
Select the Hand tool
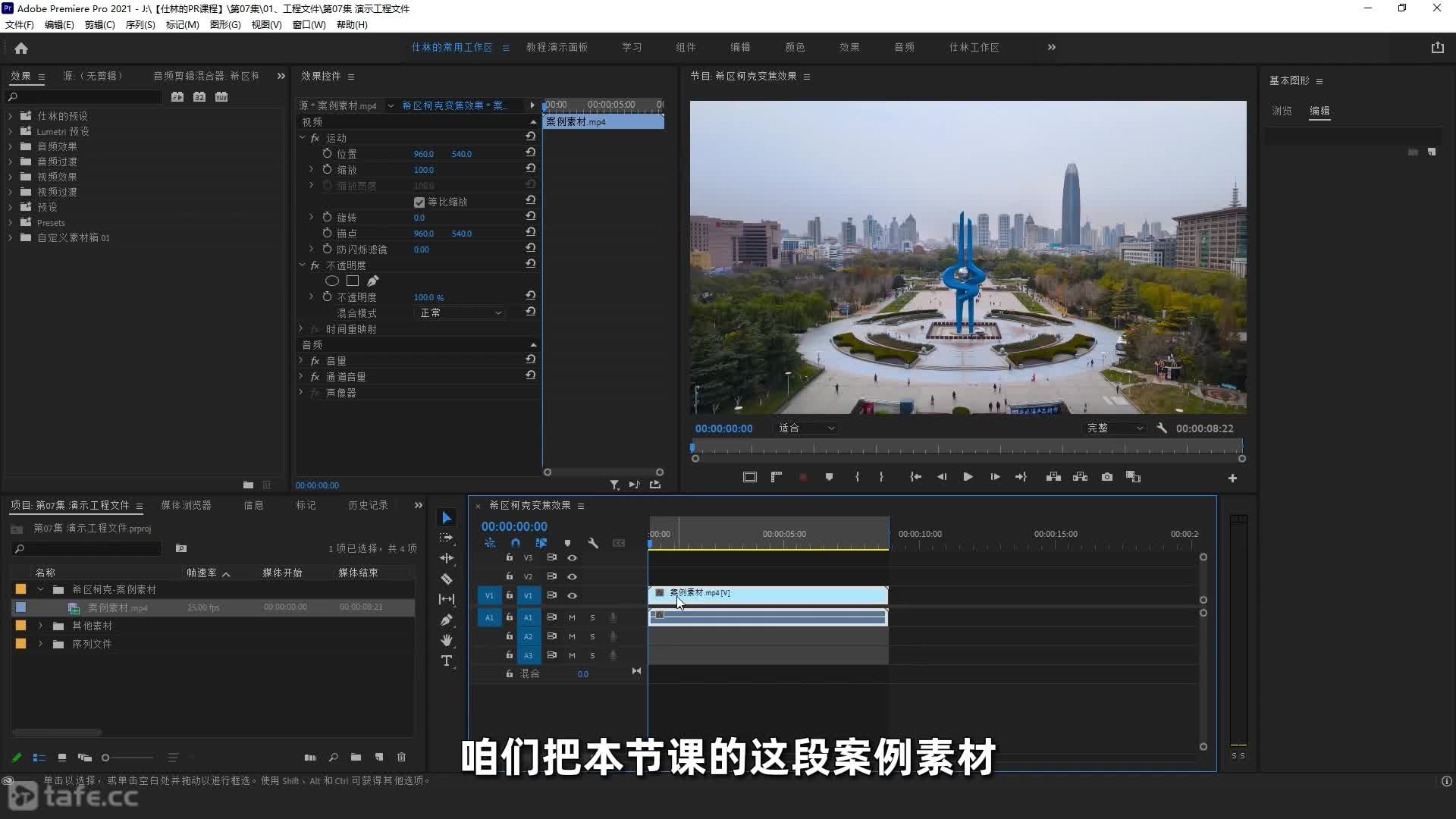click(447, 640)
